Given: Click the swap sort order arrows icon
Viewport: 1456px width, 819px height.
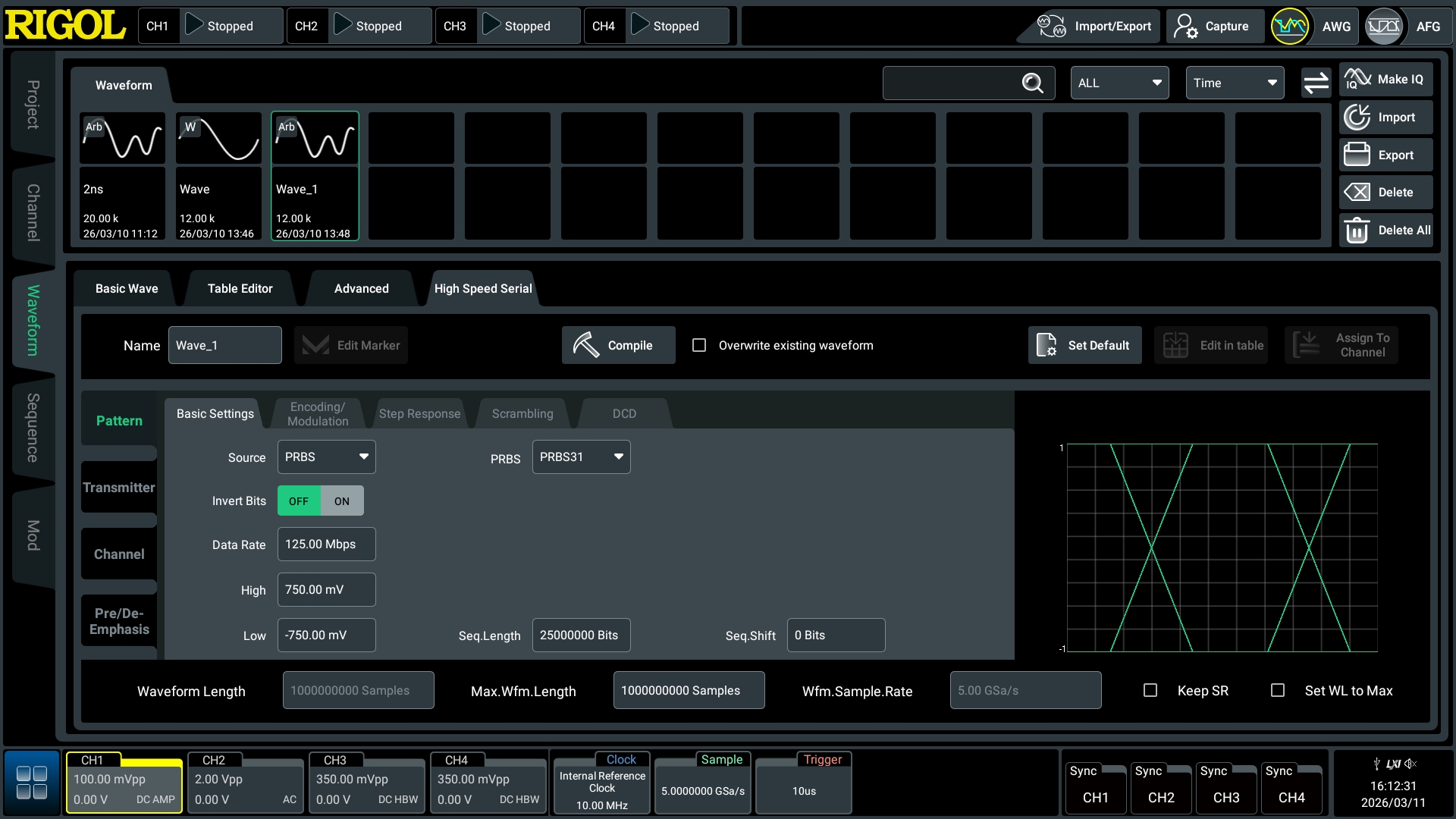Looking at the screenshot, I should click(x=1316, y=83).
